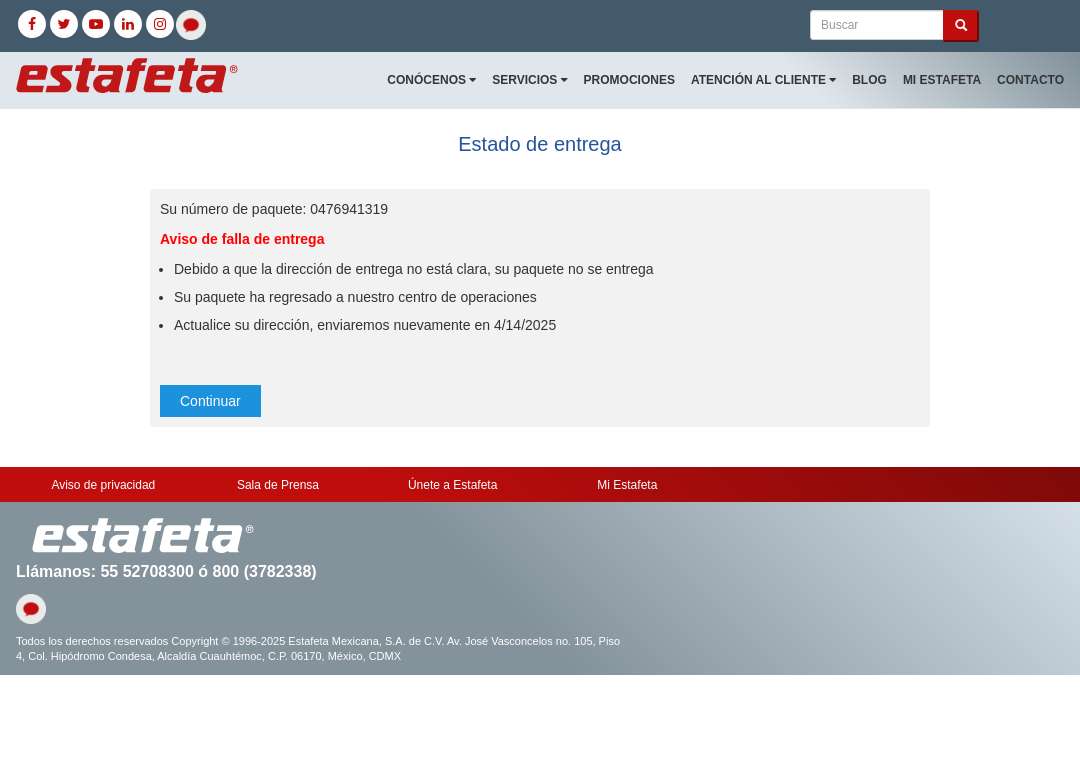Click the line about updating your address
The width and height of the screenshot is (1080, 768).
click(x=365, y=325)
